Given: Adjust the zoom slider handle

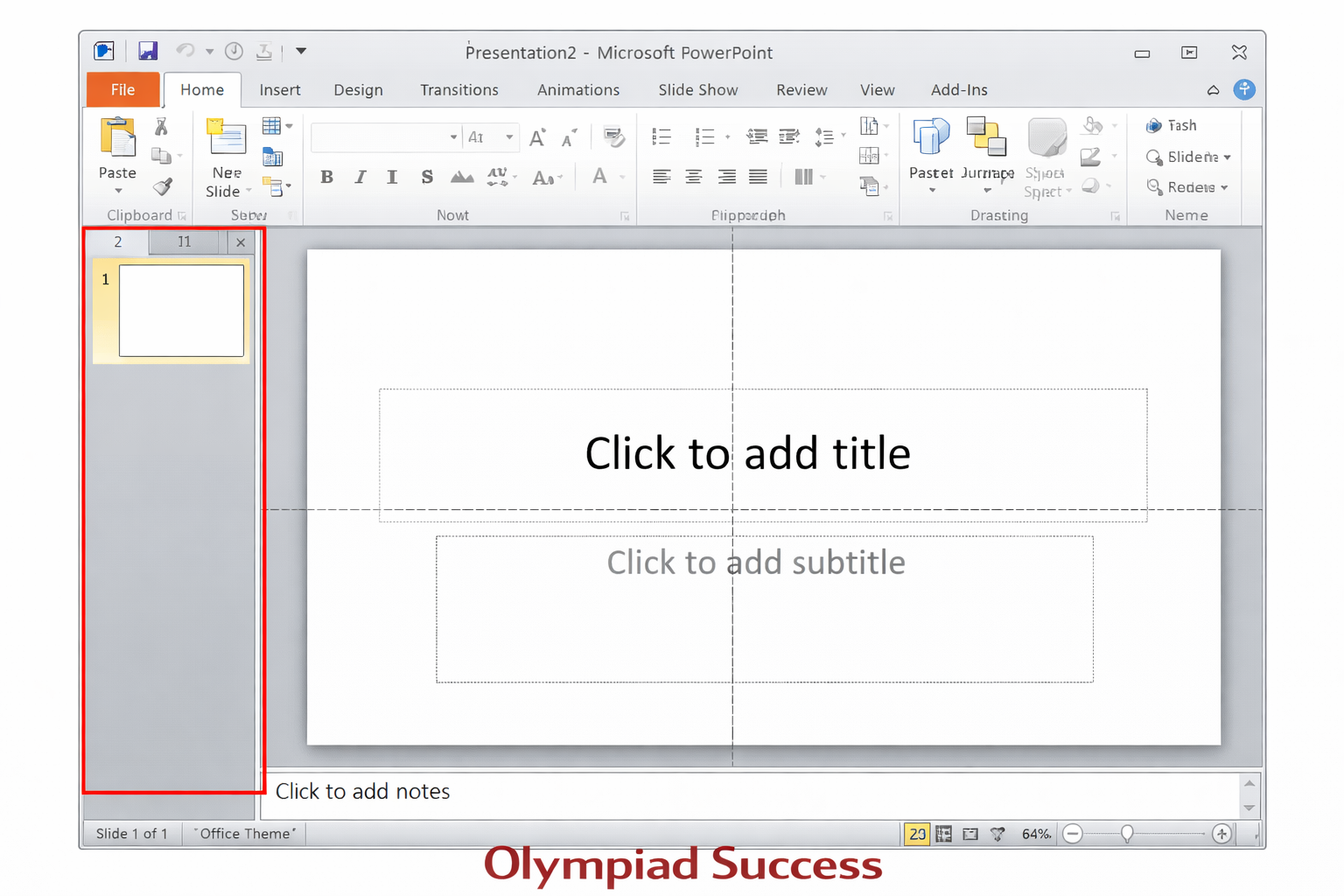Looking at the screenshot, I should [x=1127, y=834].
